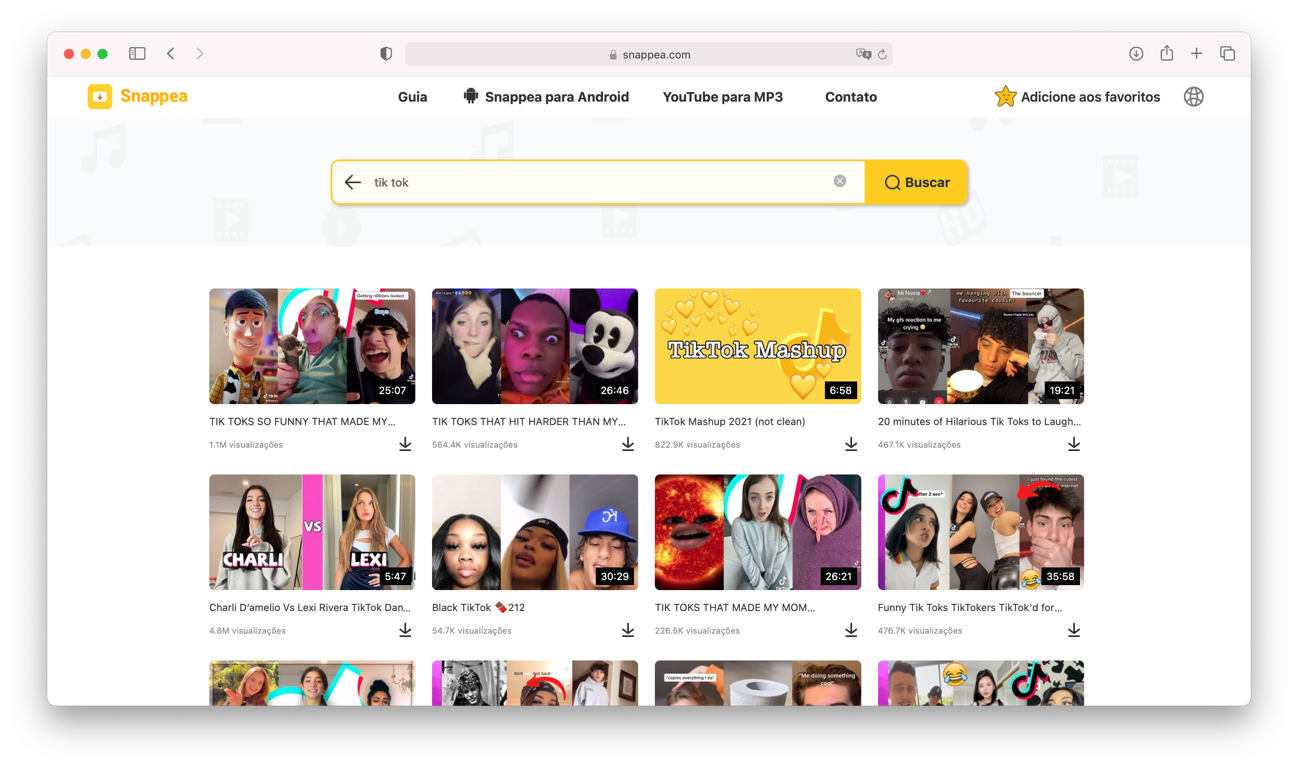
Task: Click '226.5K visualizações' view count
Action: click(698, 631)
